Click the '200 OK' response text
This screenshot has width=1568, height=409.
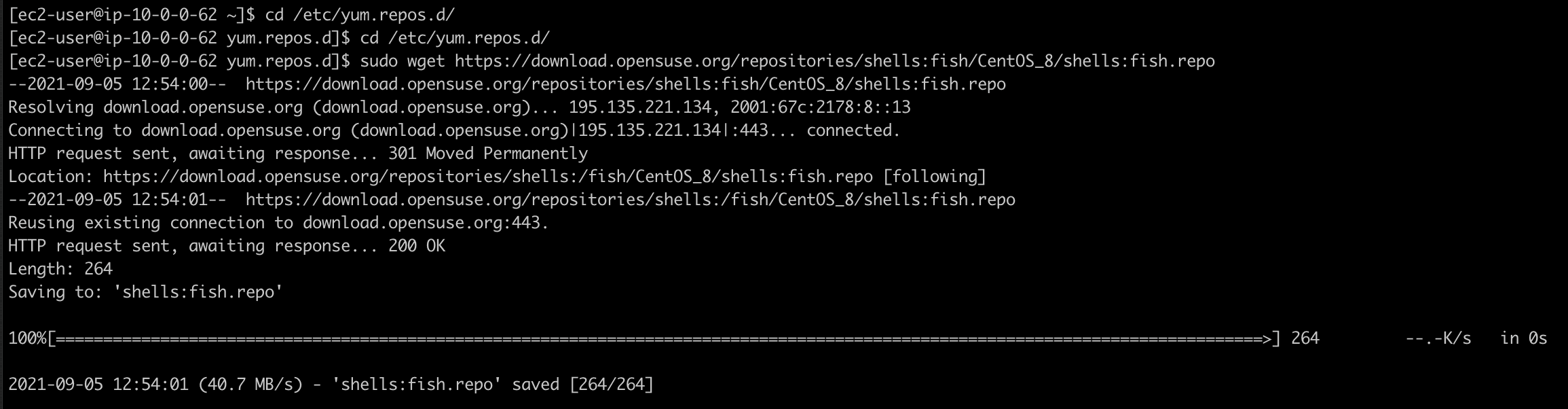click(x=417, y=246)
